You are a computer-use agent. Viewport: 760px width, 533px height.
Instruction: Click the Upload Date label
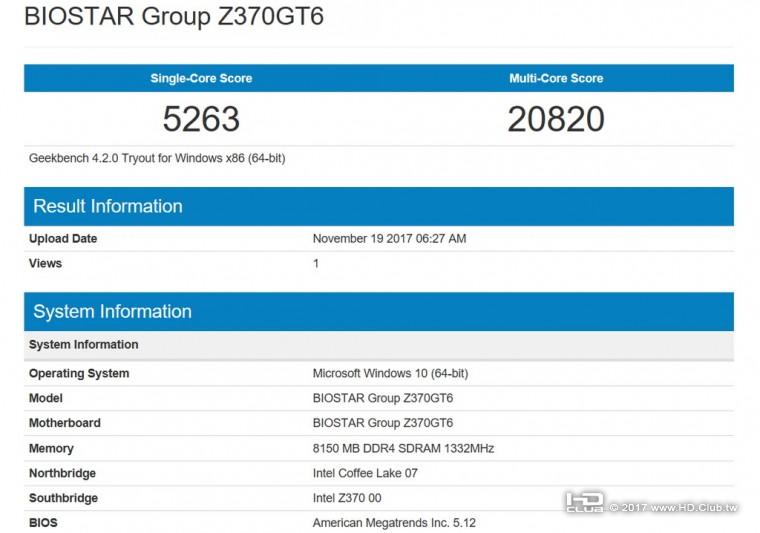(63, 238)
